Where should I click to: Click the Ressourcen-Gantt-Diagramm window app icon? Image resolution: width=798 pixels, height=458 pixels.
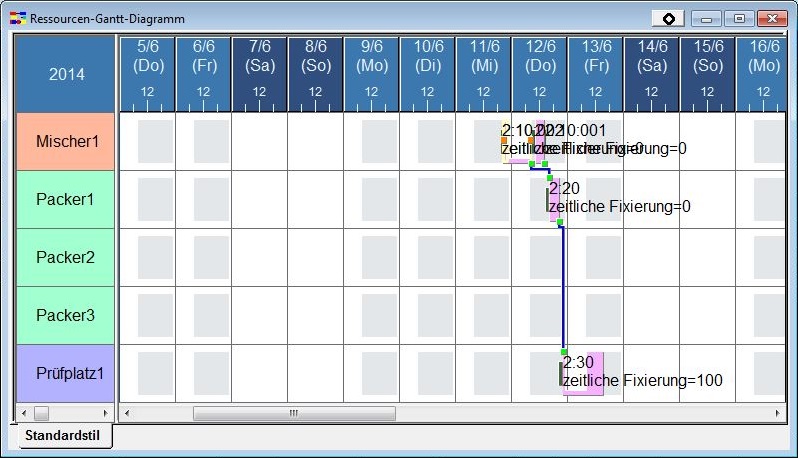[18, 19]
